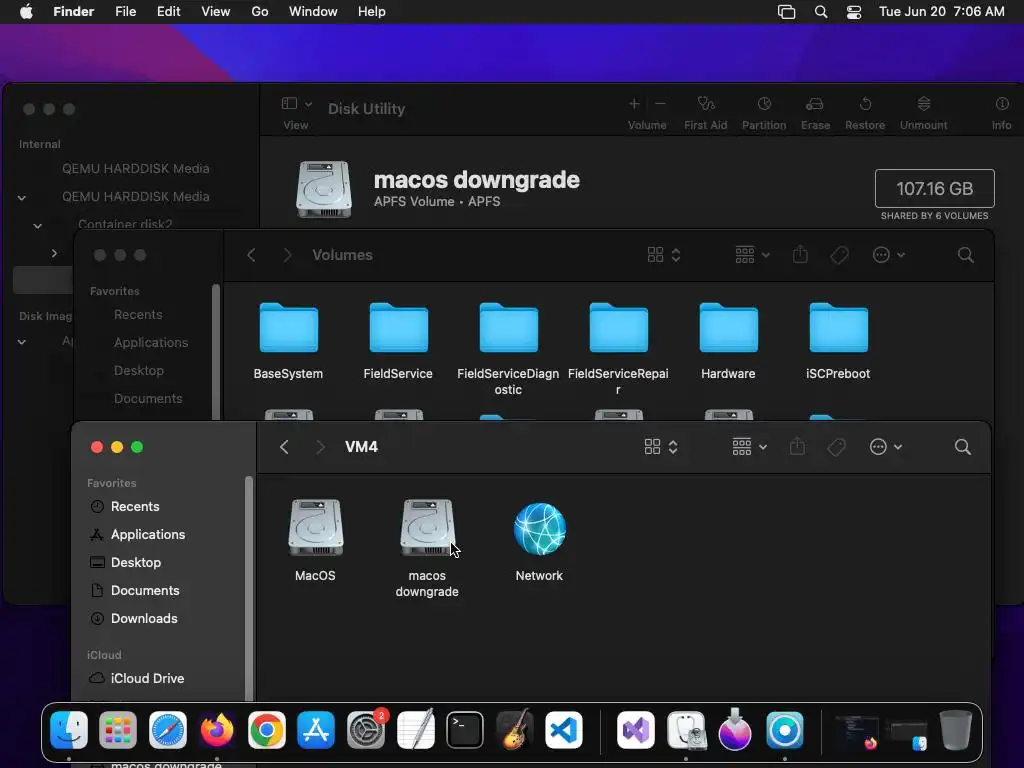The height and width of the screenshot is (768, 1024).
Task: Open System Preferences from the Dock
Action: point(366,729)
